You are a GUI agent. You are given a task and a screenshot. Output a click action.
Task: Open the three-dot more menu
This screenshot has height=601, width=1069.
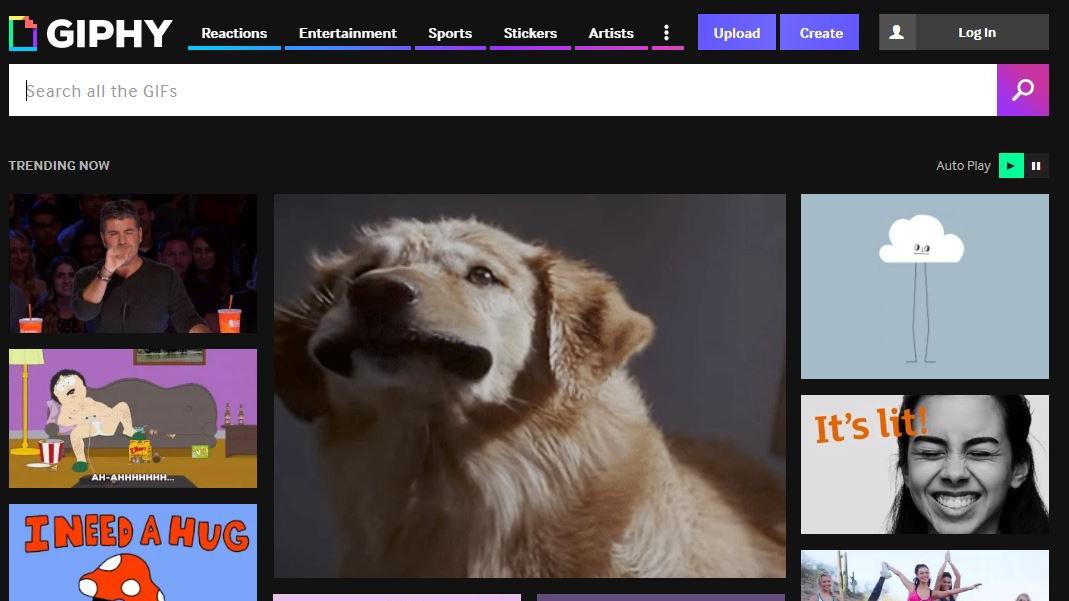click(x=667, y=33)
